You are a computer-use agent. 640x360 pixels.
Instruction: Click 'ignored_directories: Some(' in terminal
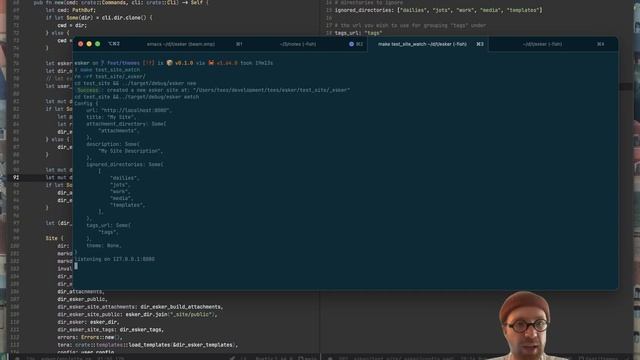tap(124, 164)
